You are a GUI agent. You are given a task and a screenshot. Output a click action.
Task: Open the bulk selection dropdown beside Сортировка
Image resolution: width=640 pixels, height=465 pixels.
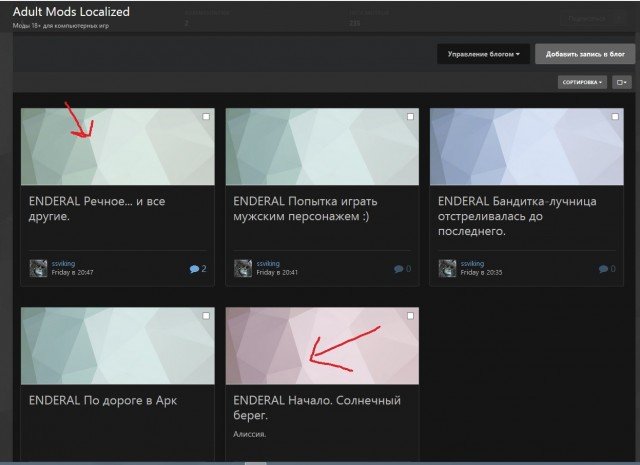(x=621, y=82)
